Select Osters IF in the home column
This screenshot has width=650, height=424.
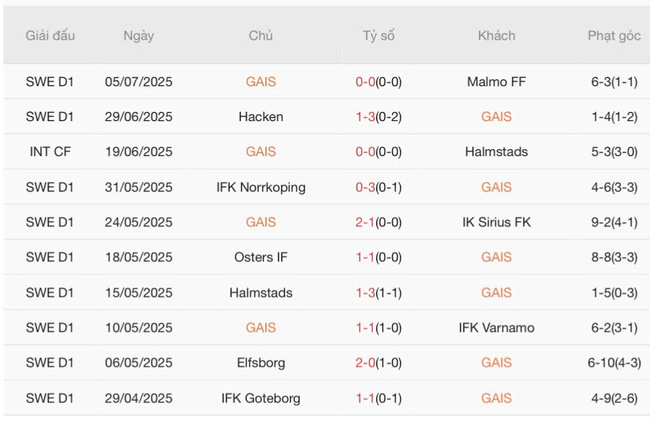coord(261,257)
